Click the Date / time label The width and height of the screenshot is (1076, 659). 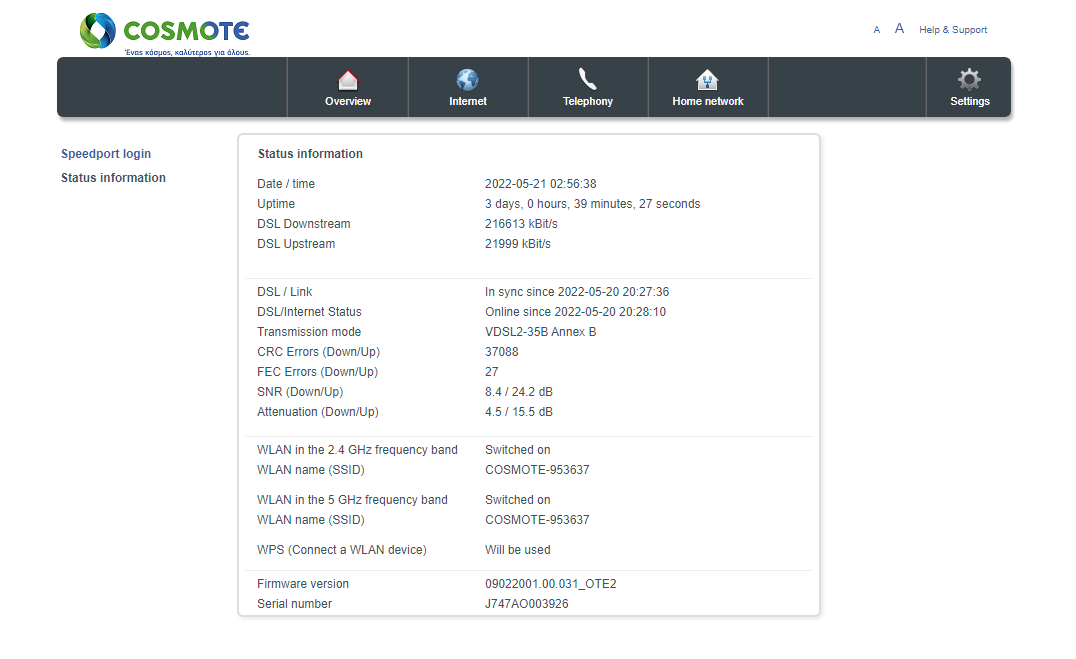[285, 184]
